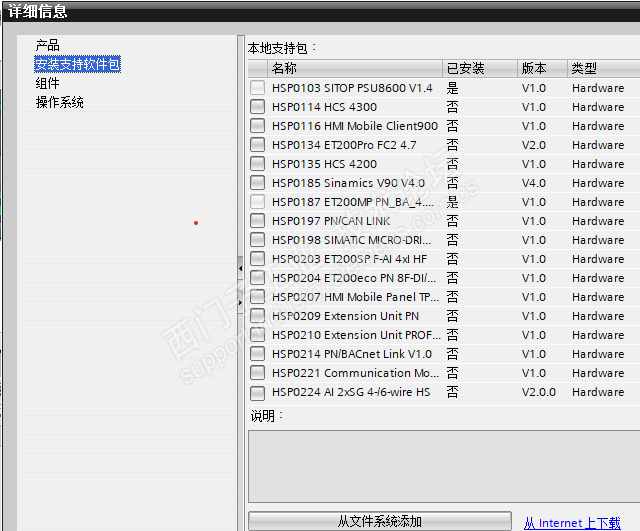Select the row name HSP0210 Extension Unit PROF
640x531 pixels.
tap(356, 335)
